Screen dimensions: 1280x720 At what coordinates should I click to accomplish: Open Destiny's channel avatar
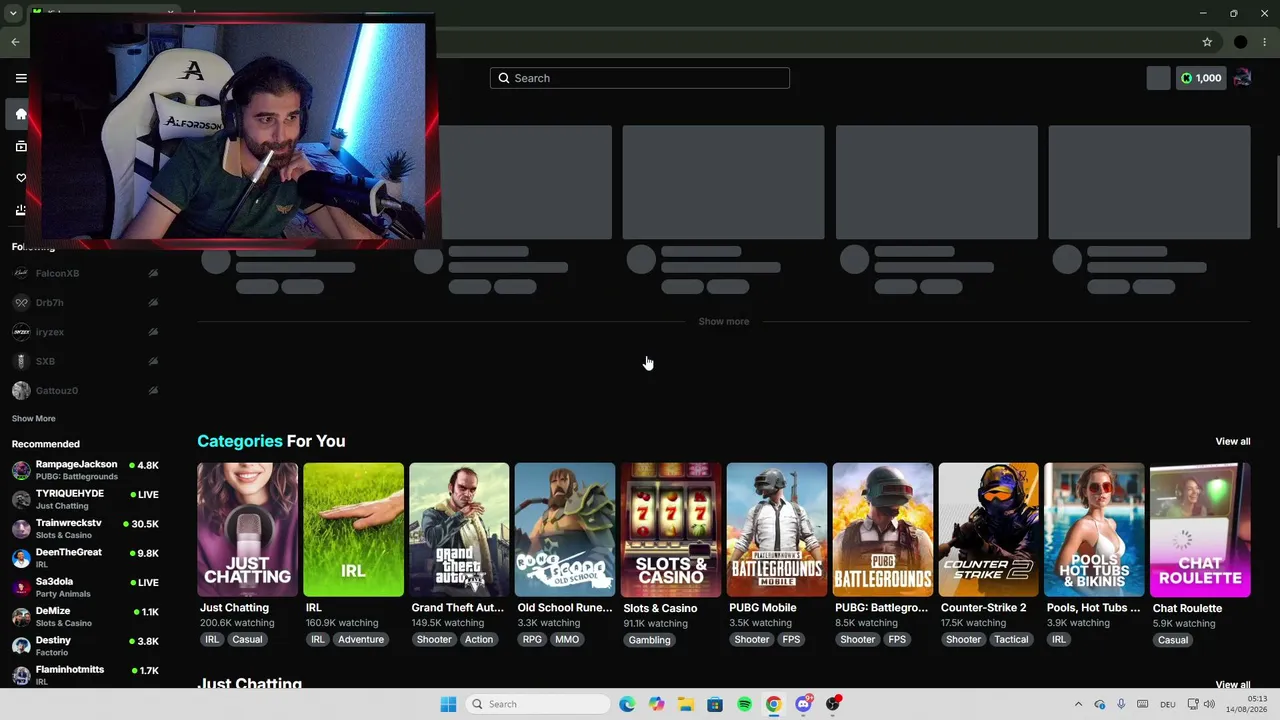[x=21, y=646]
